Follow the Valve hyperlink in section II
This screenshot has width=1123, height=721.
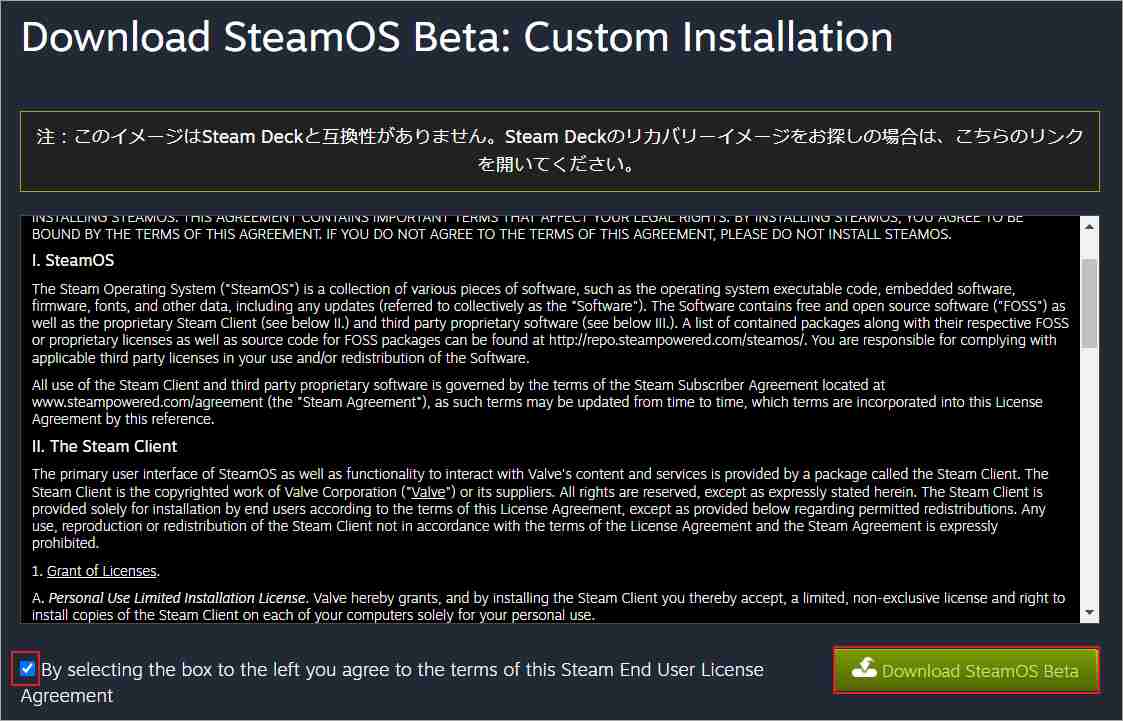click(x=428, y=491)
